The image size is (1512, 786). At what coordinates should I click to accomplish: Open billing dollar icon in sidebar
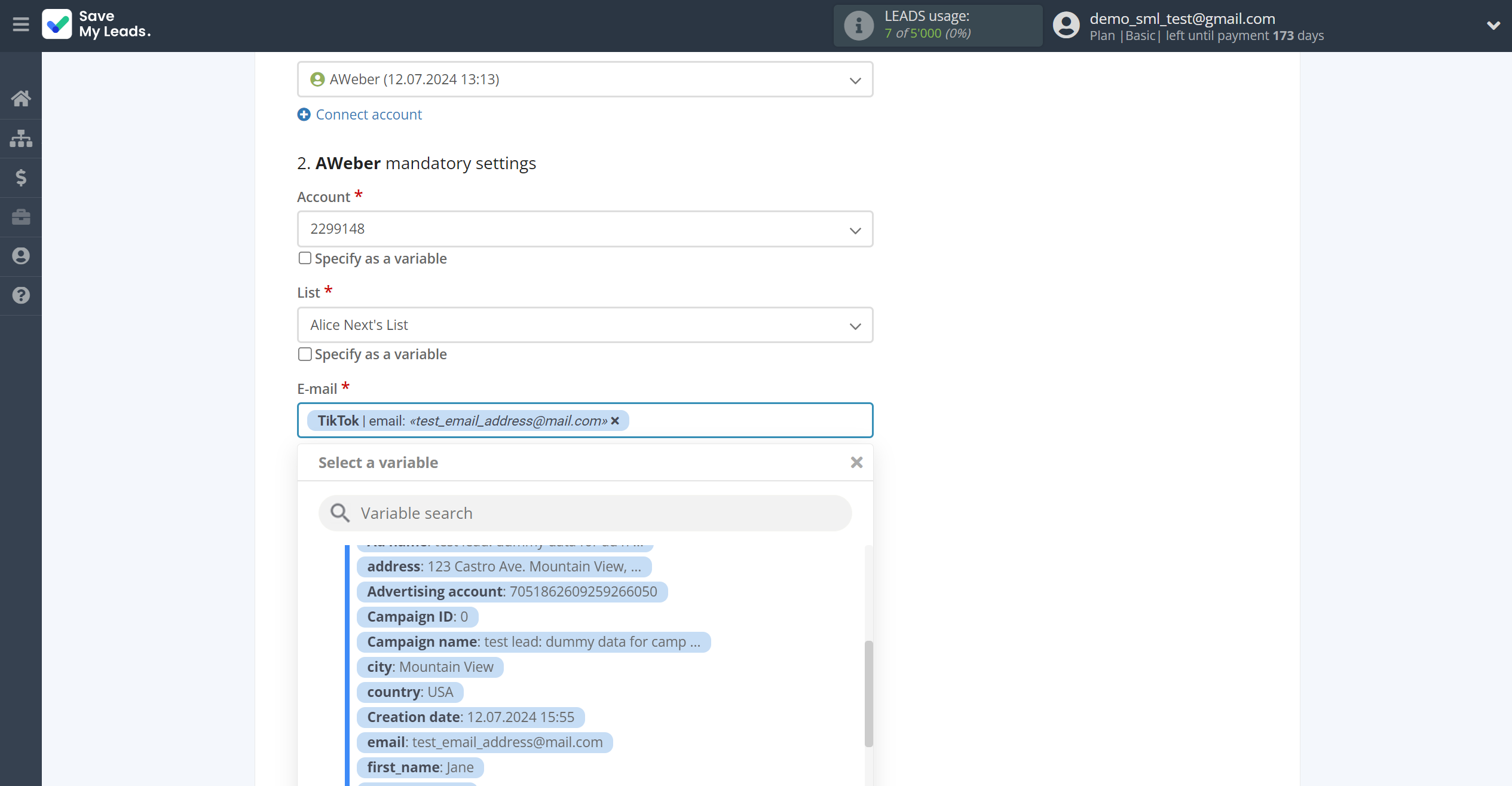coord(21,178)
